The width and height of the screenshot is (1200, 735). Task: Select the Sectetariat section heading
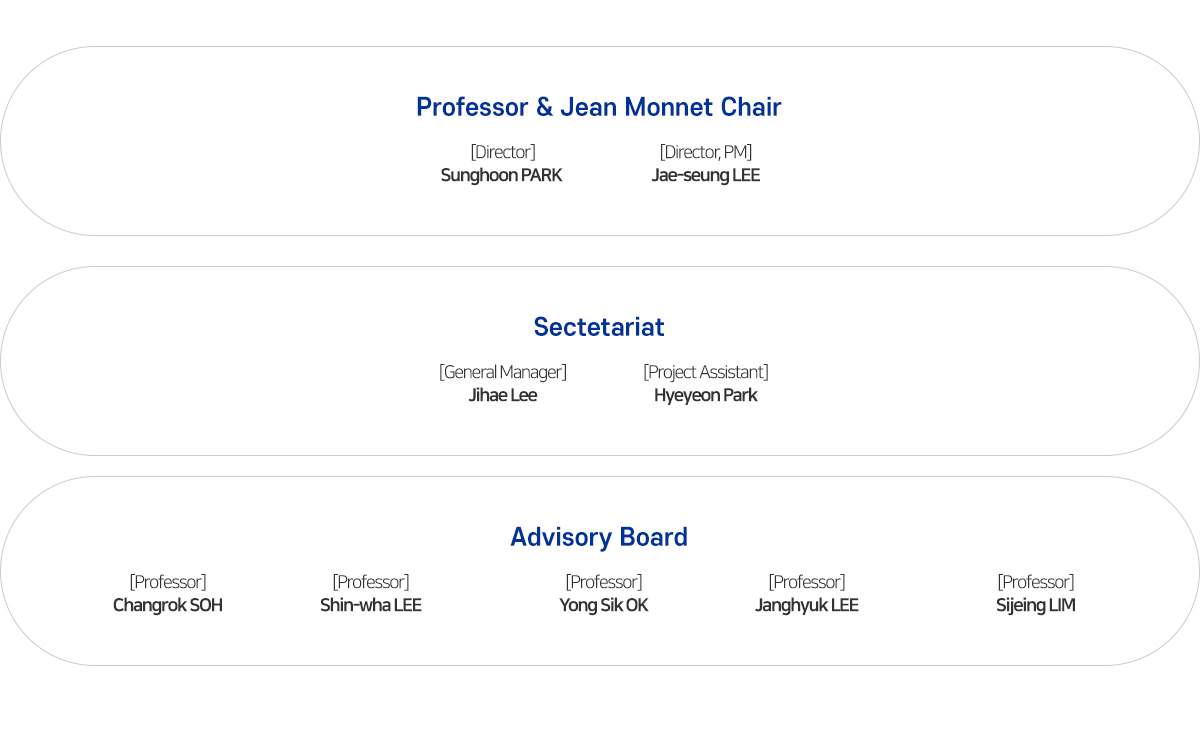598,327
